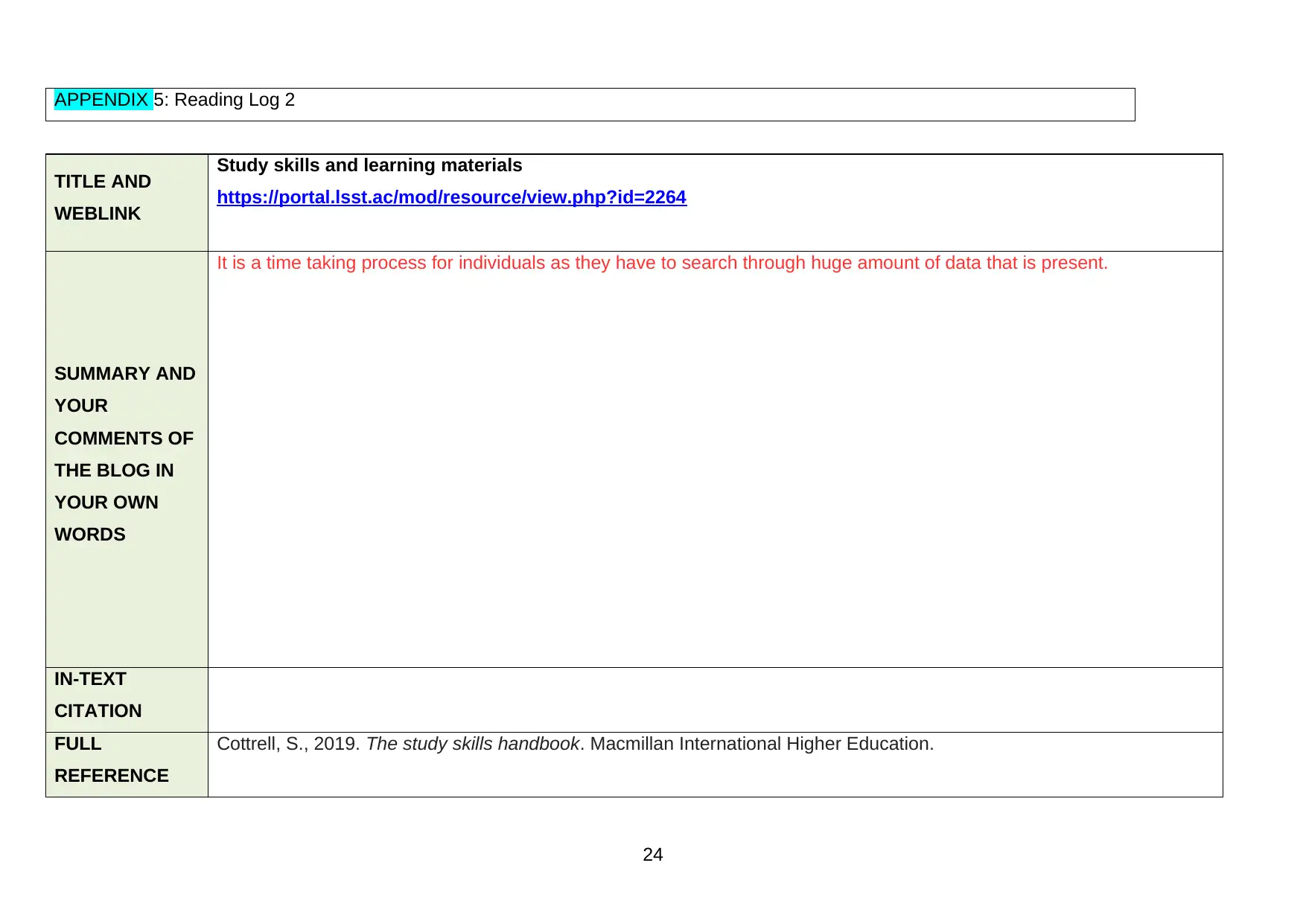This screenshot has width=1306, height=924.
Task: Open the portal.lsst.ac resource weblink
Action: 451,197
